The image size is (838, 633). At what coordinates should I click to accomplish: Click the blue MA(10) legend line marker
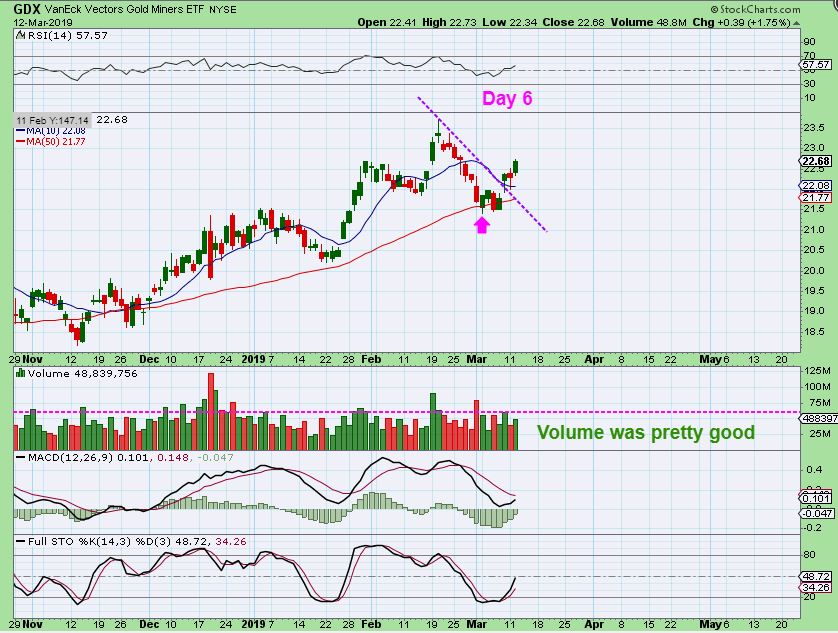(x=21, y=130)
